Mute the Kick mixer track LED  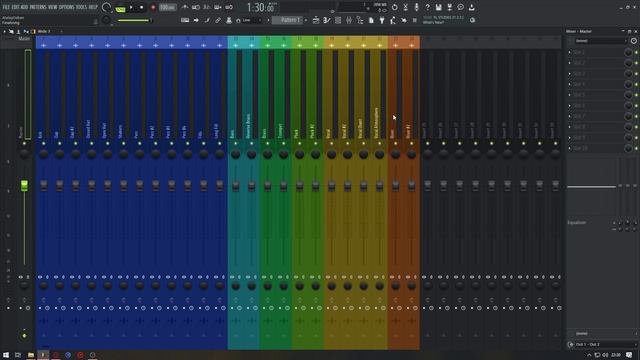tap(44, 143)
